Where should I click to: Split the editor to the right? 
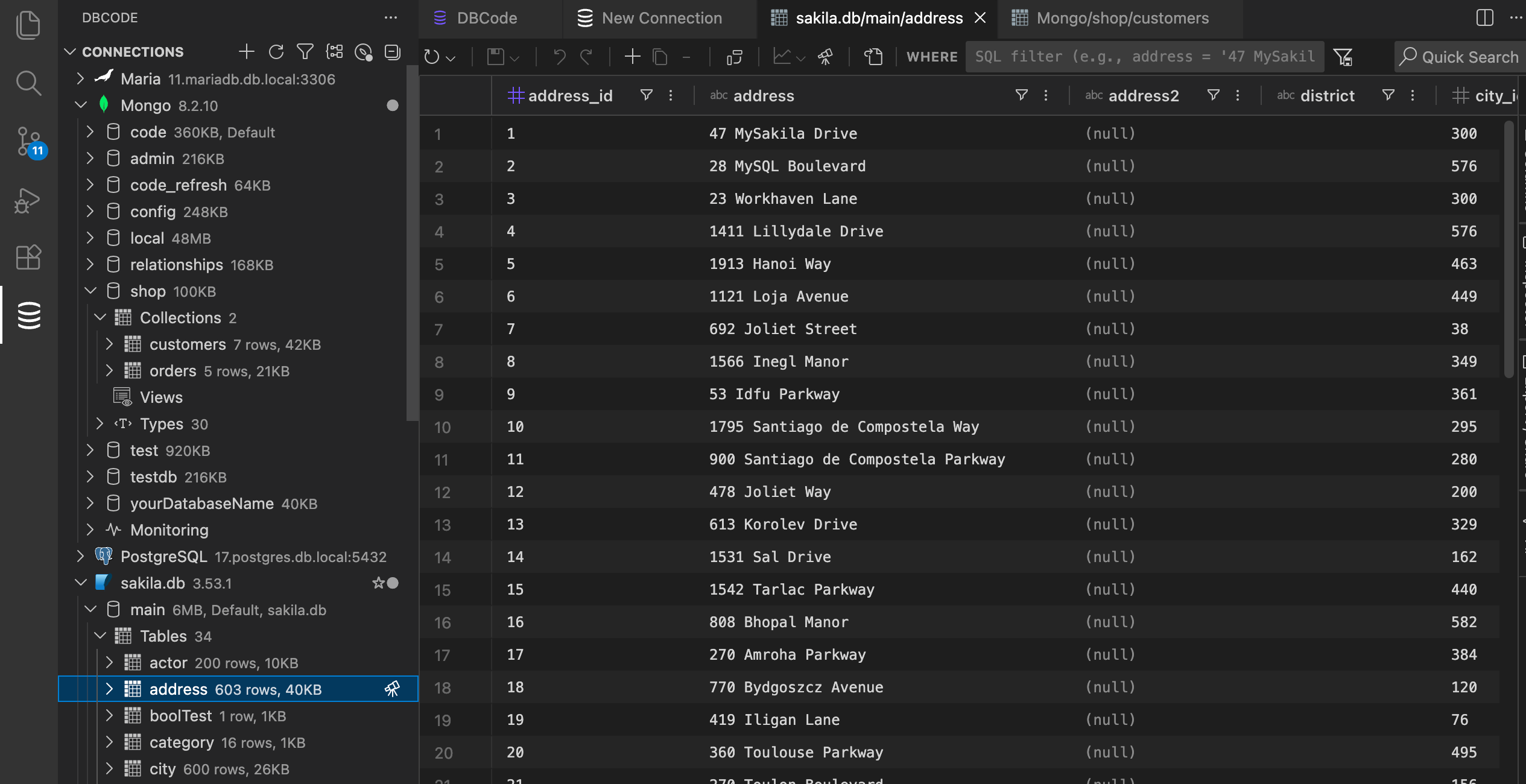1485,17
